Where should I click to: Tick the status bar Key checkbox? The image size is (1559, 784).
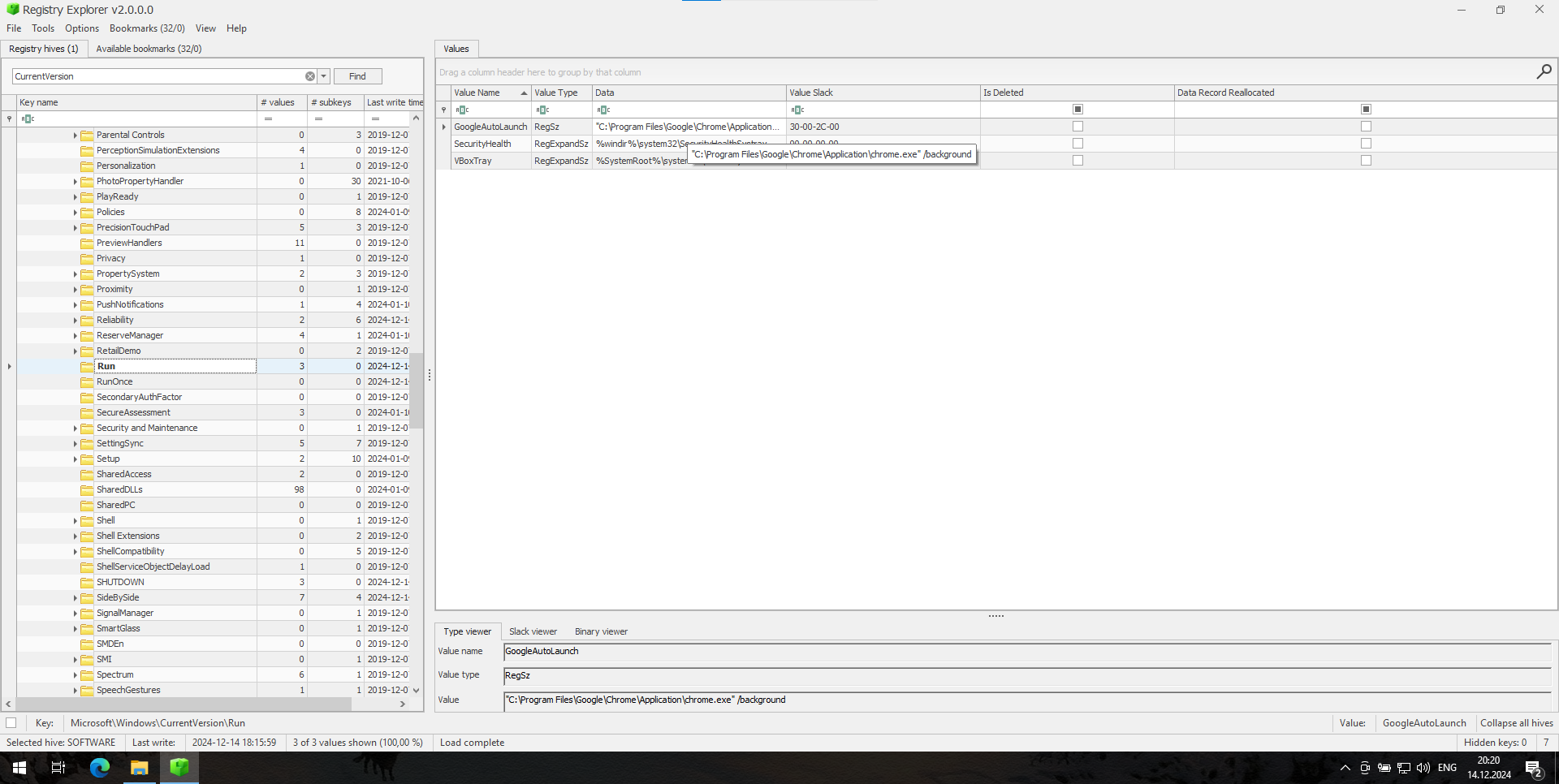(11, 723)
